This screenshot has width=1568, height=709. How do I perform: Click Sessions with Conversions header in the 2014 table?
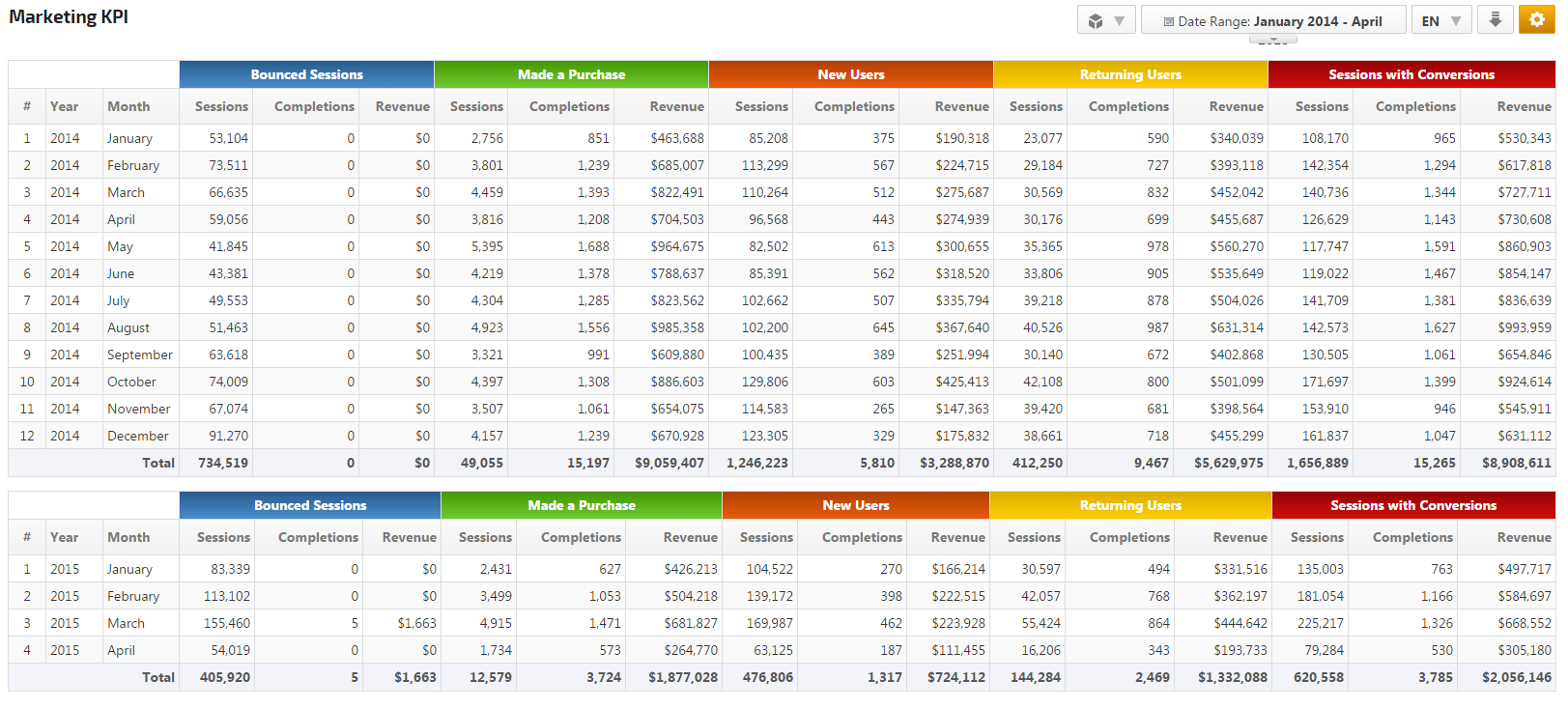click(1411, 74)
